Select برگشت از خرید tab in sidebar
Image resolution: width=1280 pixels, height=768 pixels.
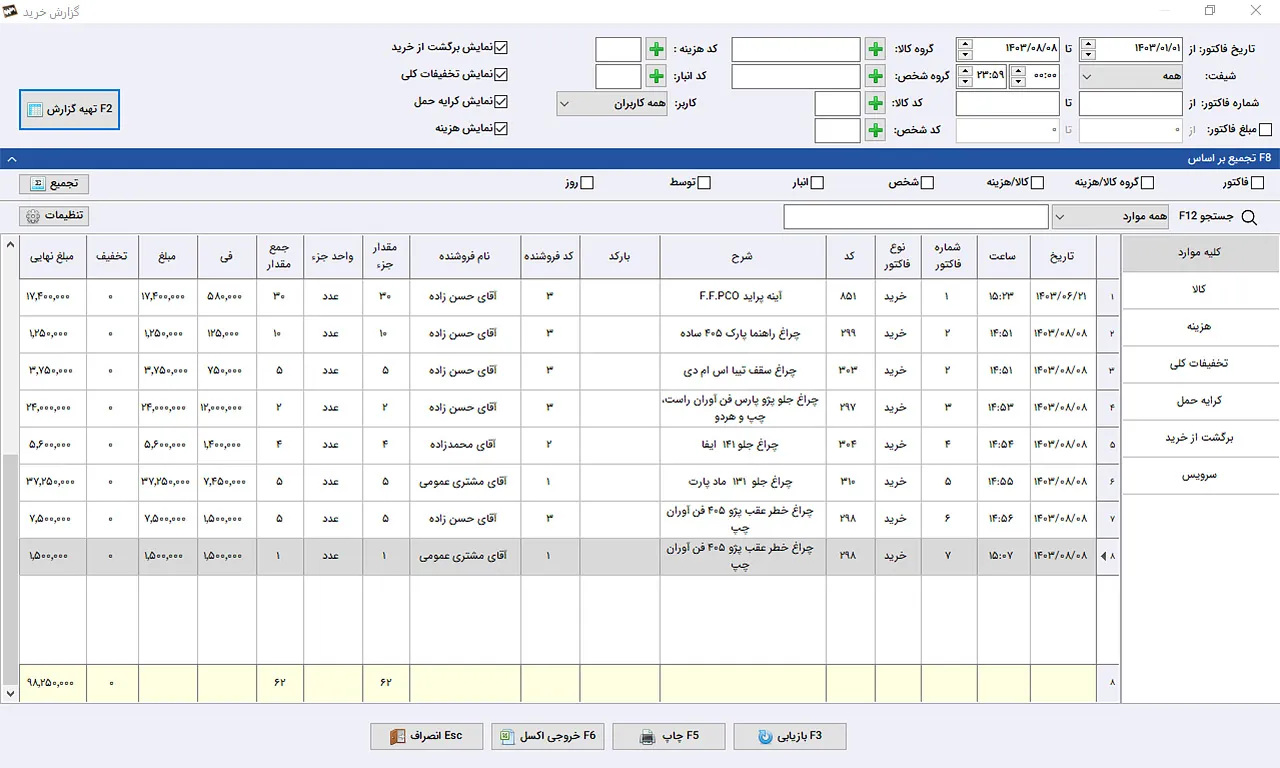(x=1201, y=438)
